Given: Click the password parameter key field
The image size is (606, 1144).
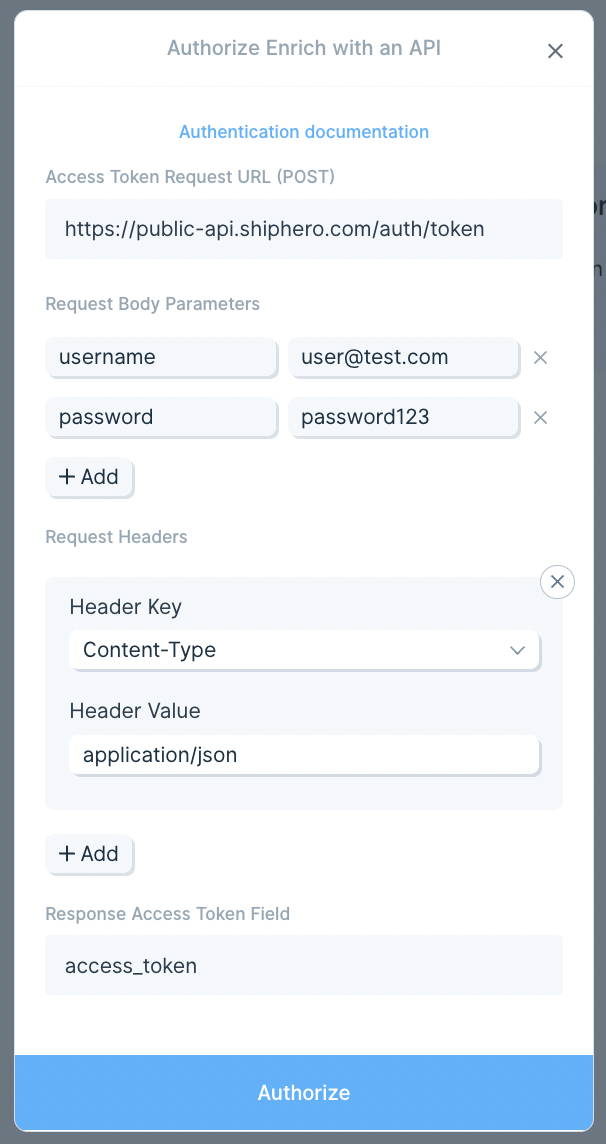Looking at the screenshot, I should coord(161,417).
